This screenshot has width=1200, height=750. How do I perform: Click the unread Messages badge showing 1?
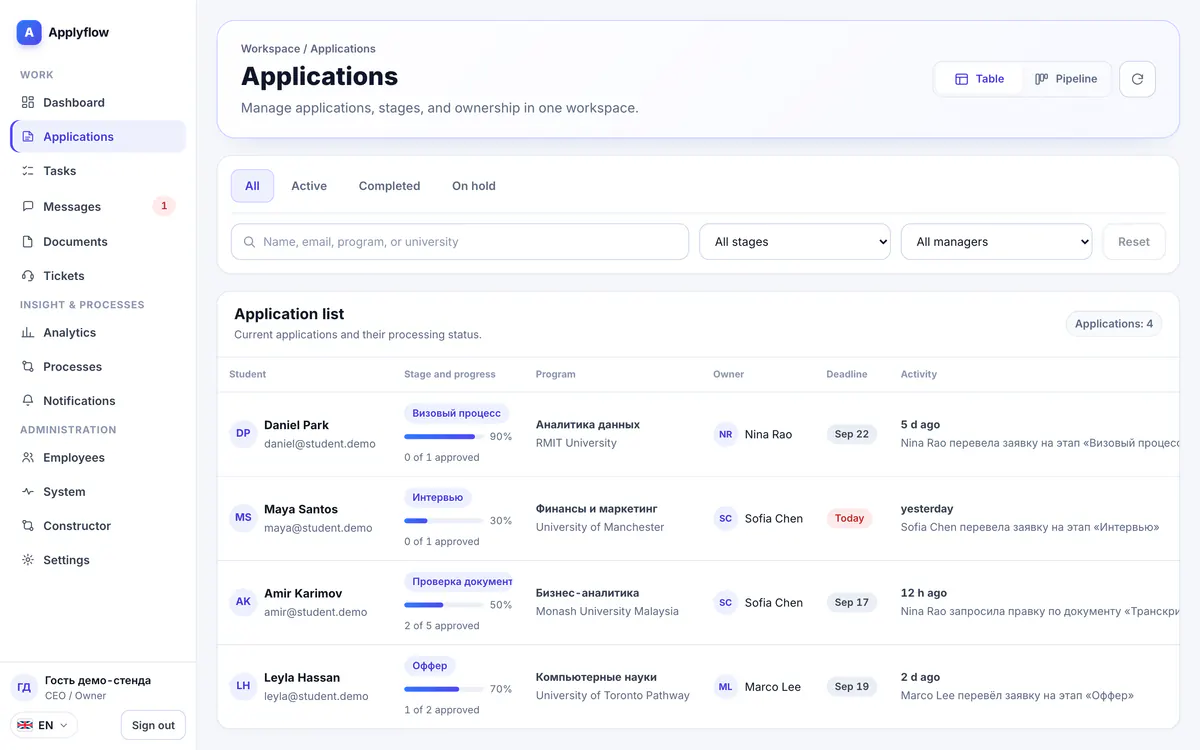(164, 206)
